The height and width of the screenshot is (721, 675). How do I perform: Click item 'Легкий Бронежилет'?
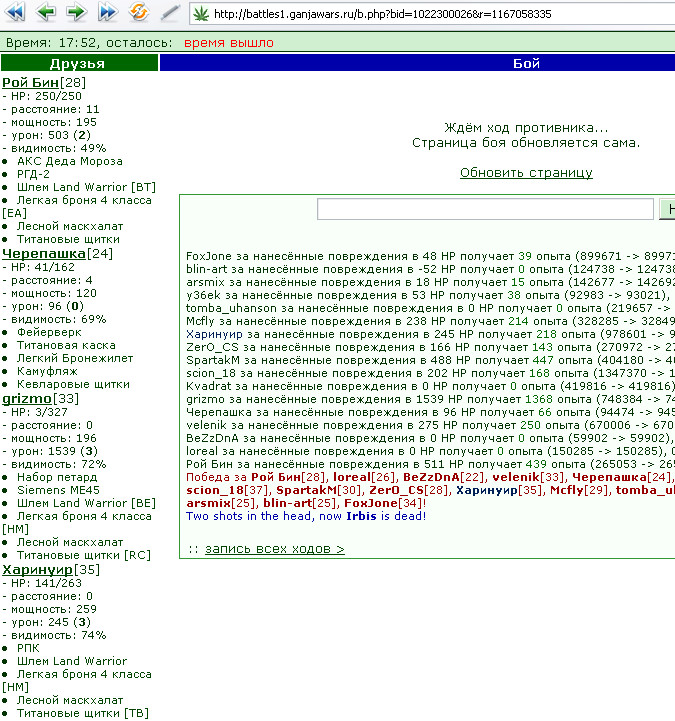(x=75, y=358)
